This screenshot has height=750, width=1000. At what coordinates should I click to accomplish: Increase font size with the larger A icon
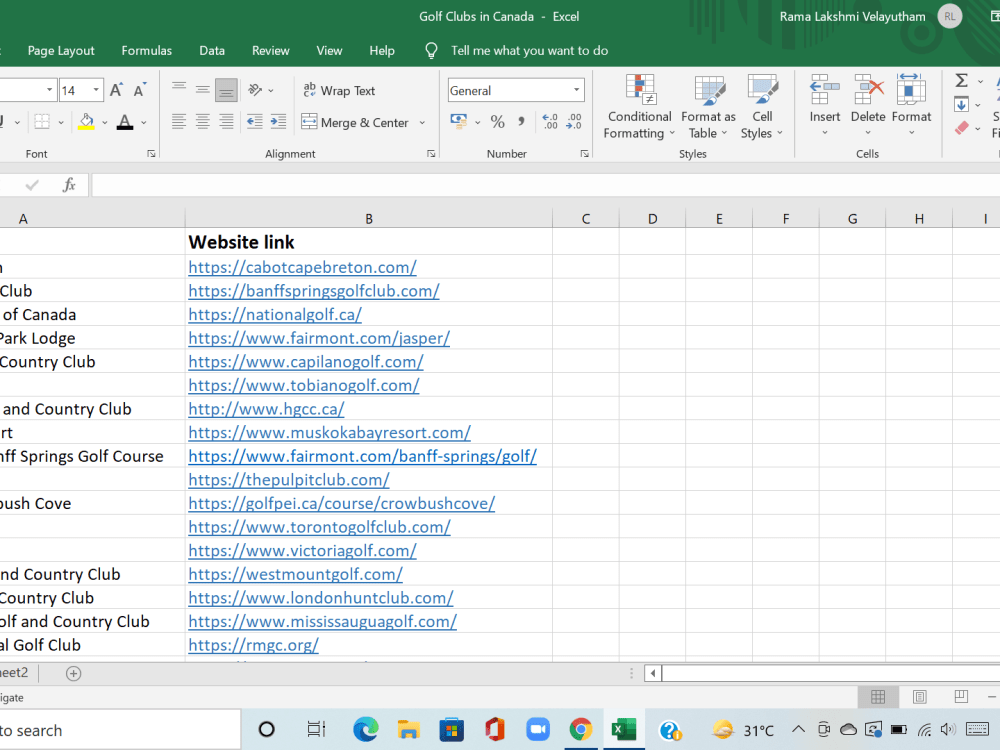tap(116, 91)
